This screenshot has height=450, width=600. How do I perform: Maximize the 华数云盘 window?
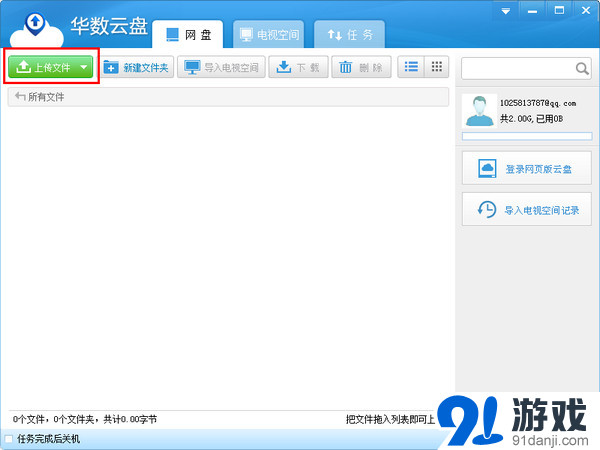point(559,11)
